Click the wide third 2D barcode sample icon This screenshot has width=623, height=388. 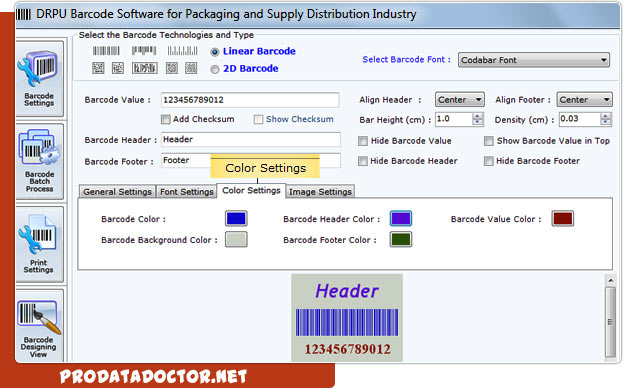(145, 68)
